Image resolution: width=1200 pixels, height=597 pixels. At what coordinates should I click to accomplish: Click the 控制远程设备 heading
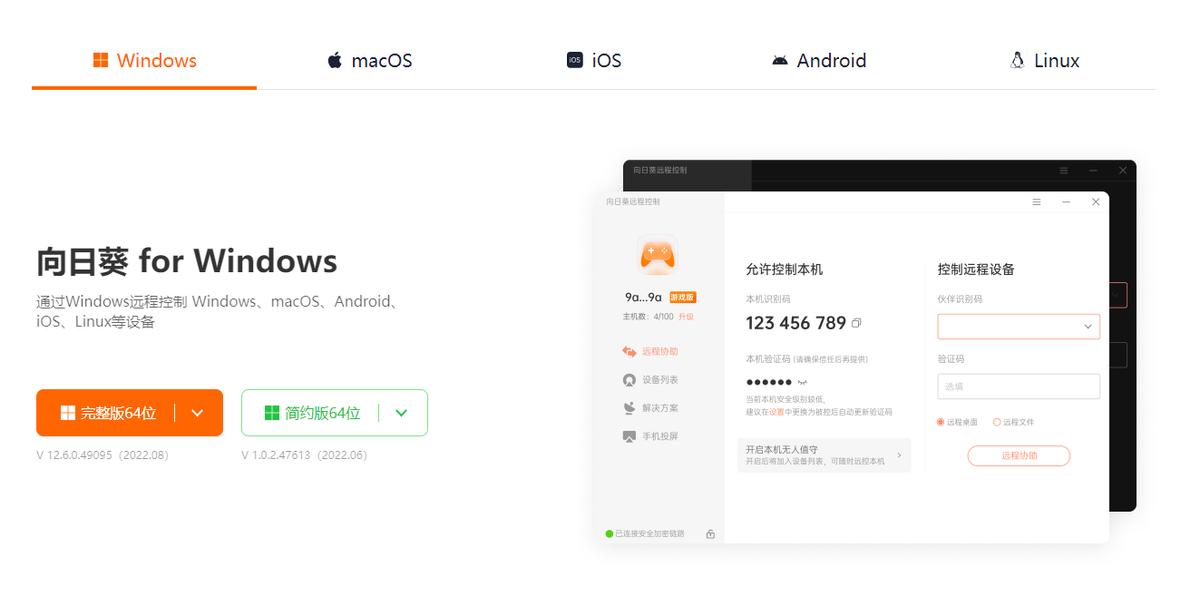[976, 269]
